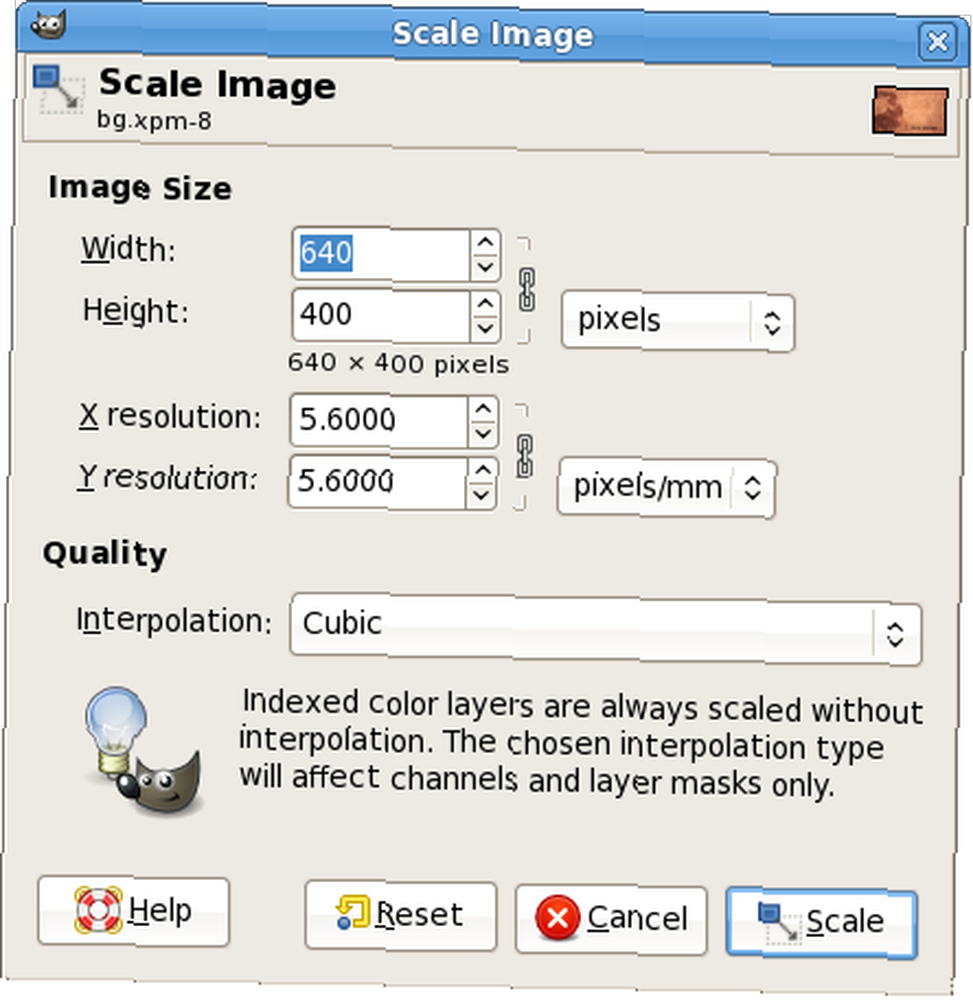Decrease Height using the down spinner arrow
973x1000 pixels.
click(486, 328)
